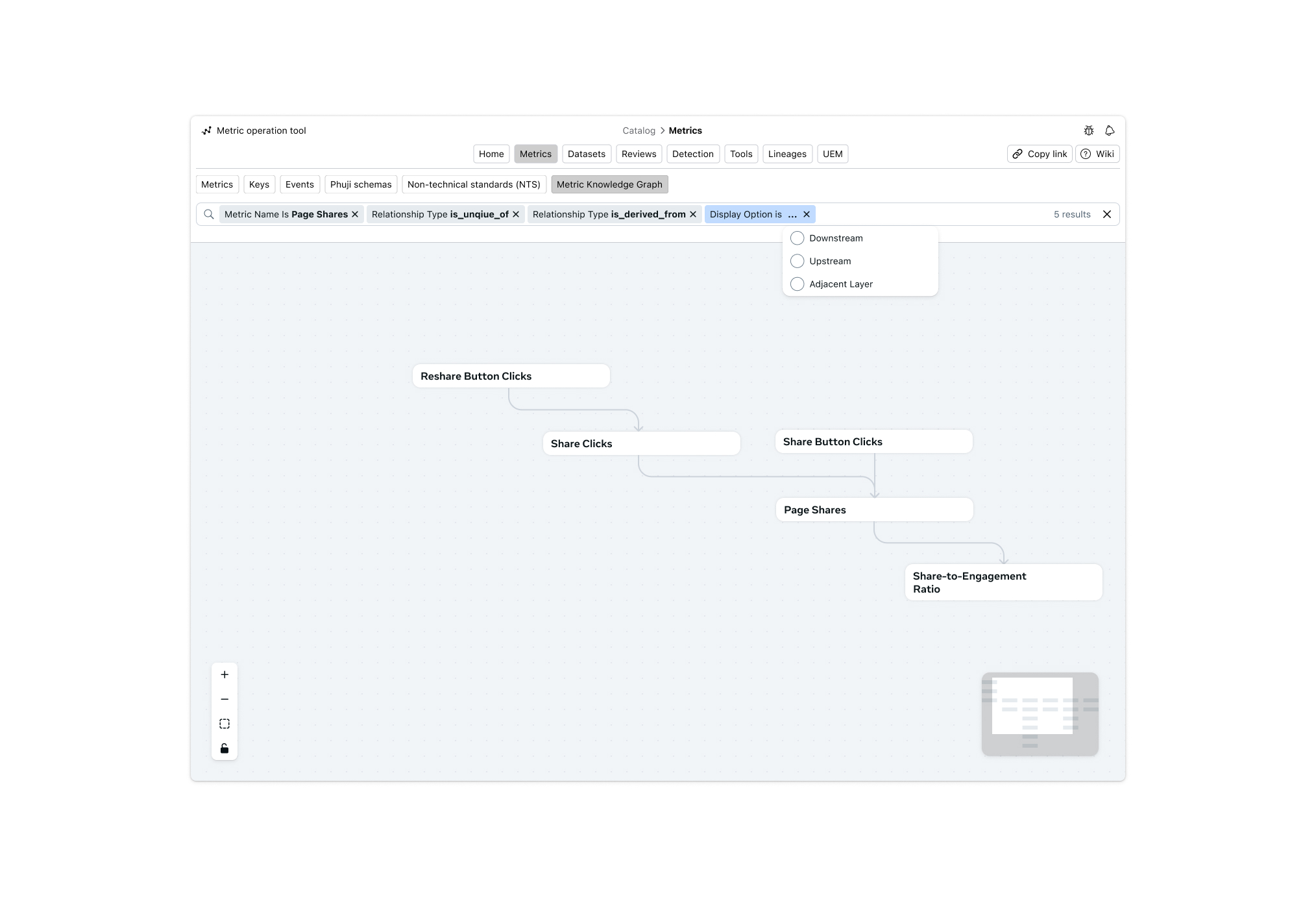Remove the is_derived_from relationship filter
This screenshot has width=1316, height=897.
click(x=693, y=214)
